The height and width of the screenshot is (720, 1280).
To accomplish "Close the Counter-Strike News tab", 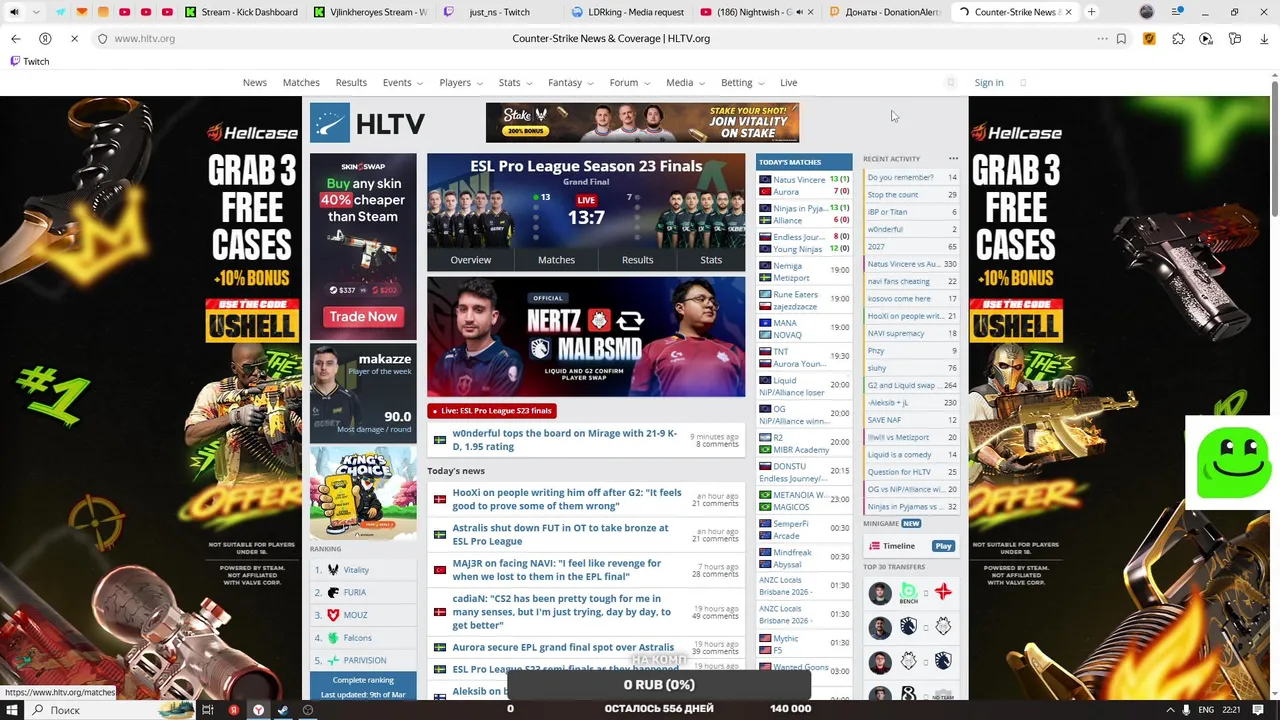I will click(1068, 12).
